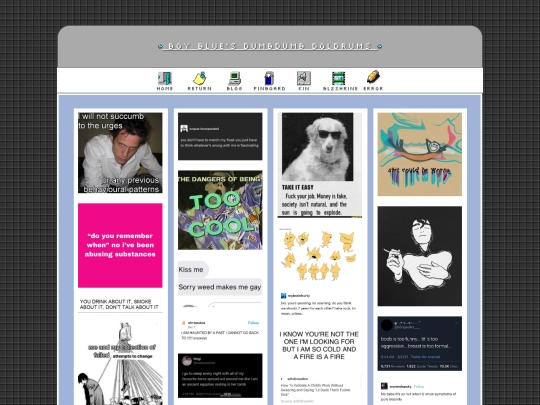The height and width of the screenshot is (405, 540).
Task: Click the KIN nav label
Action: [304, 89]
